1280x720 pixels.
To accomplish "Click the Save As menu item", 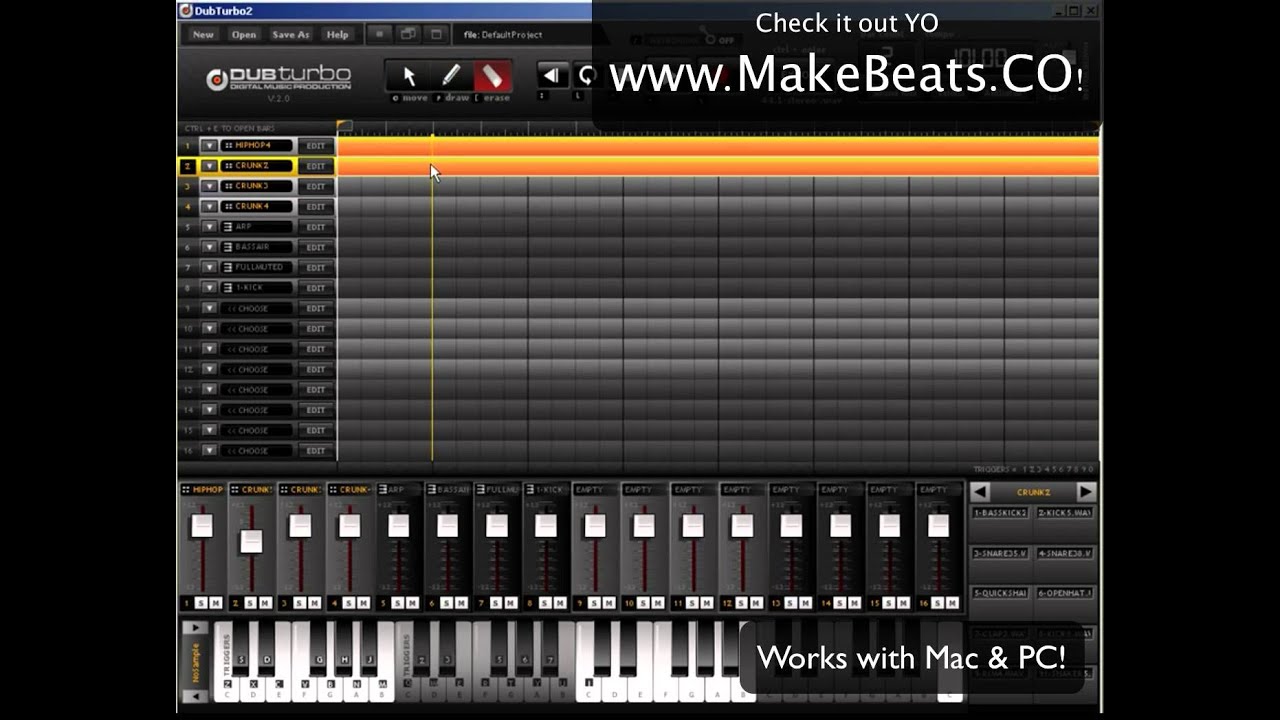I will (291, 34).
